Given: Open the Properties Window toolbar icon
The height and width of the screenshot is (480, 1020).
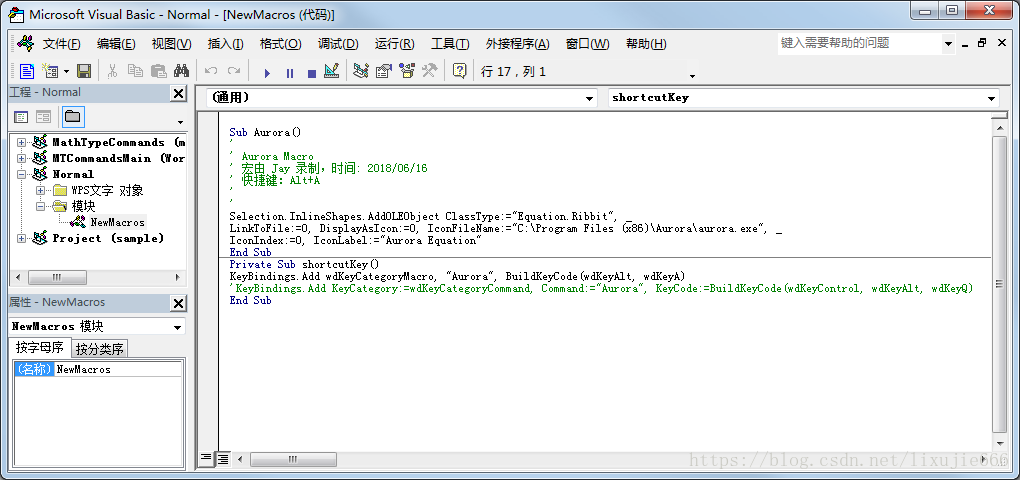Looking at the screenshot, I should 384,71.
